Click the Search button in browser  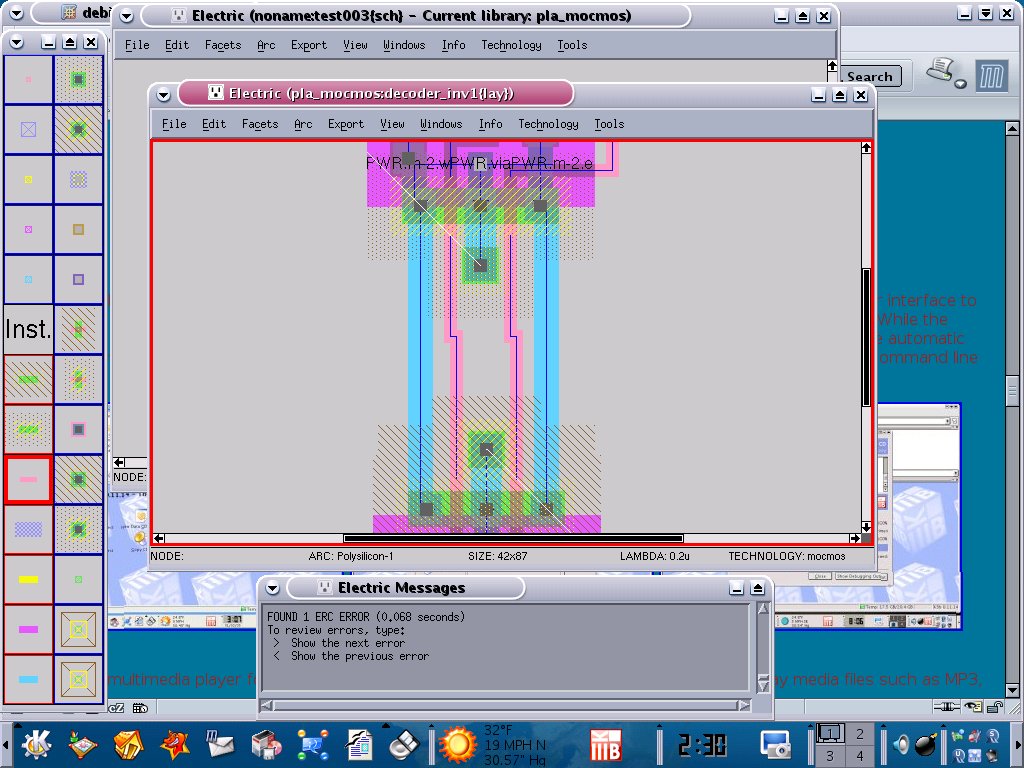(869, 77)
